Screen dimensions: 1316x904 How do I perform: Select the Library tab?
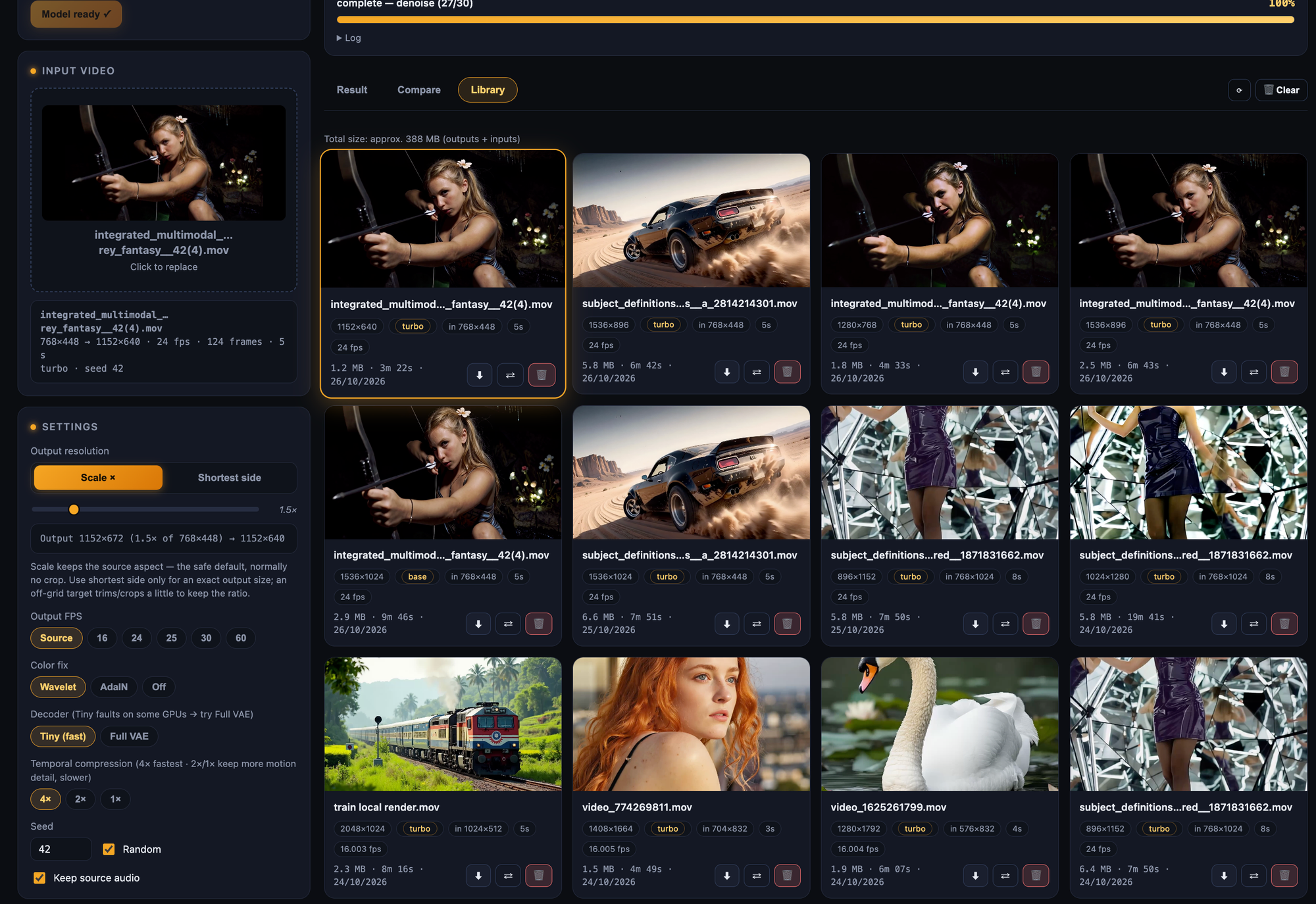[488, 90]
